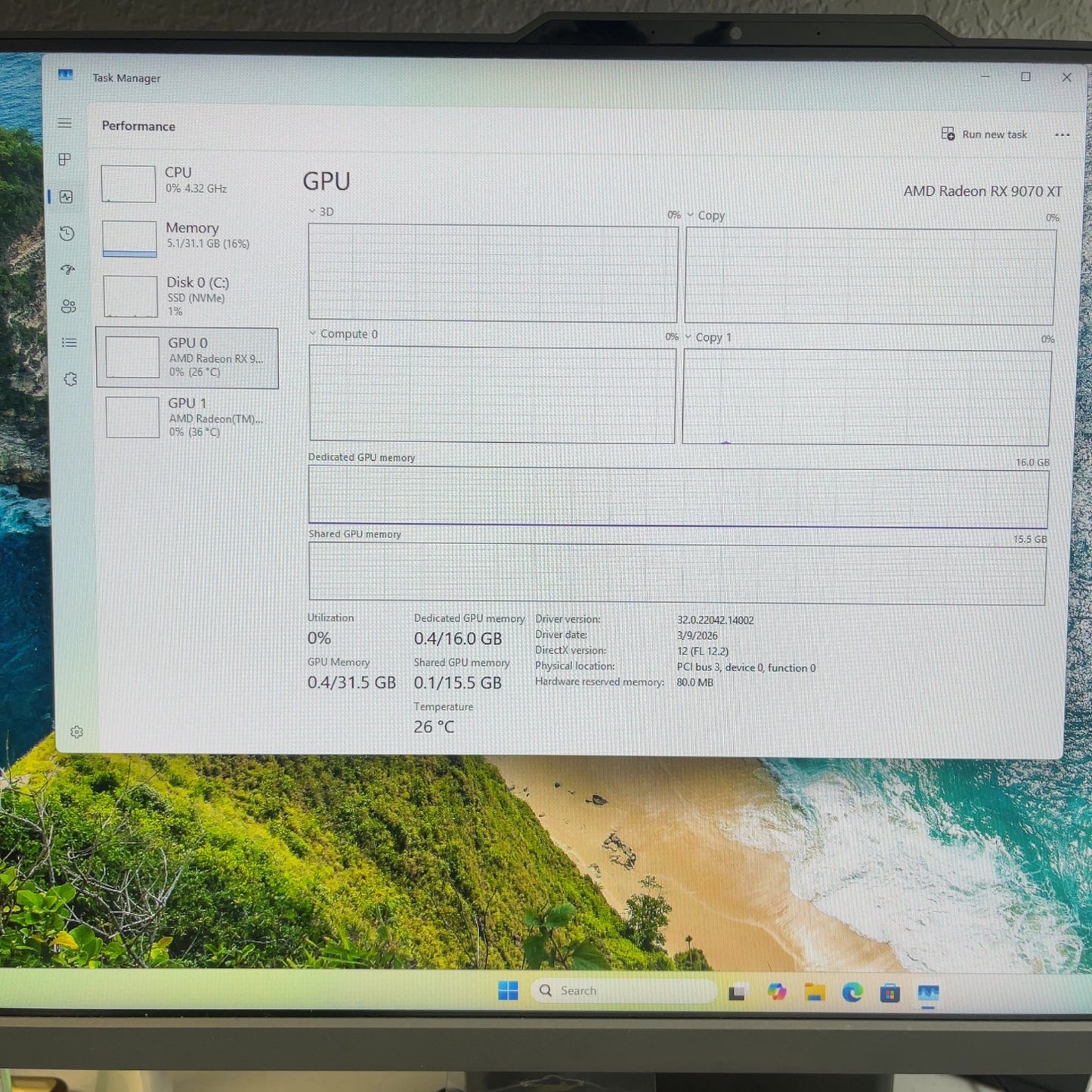The height and width of the screenshot is (1092, 1092).
Task: Select Disk 0 (C:) performance entry
Action: pyautogui.click(x=189, y=295)
